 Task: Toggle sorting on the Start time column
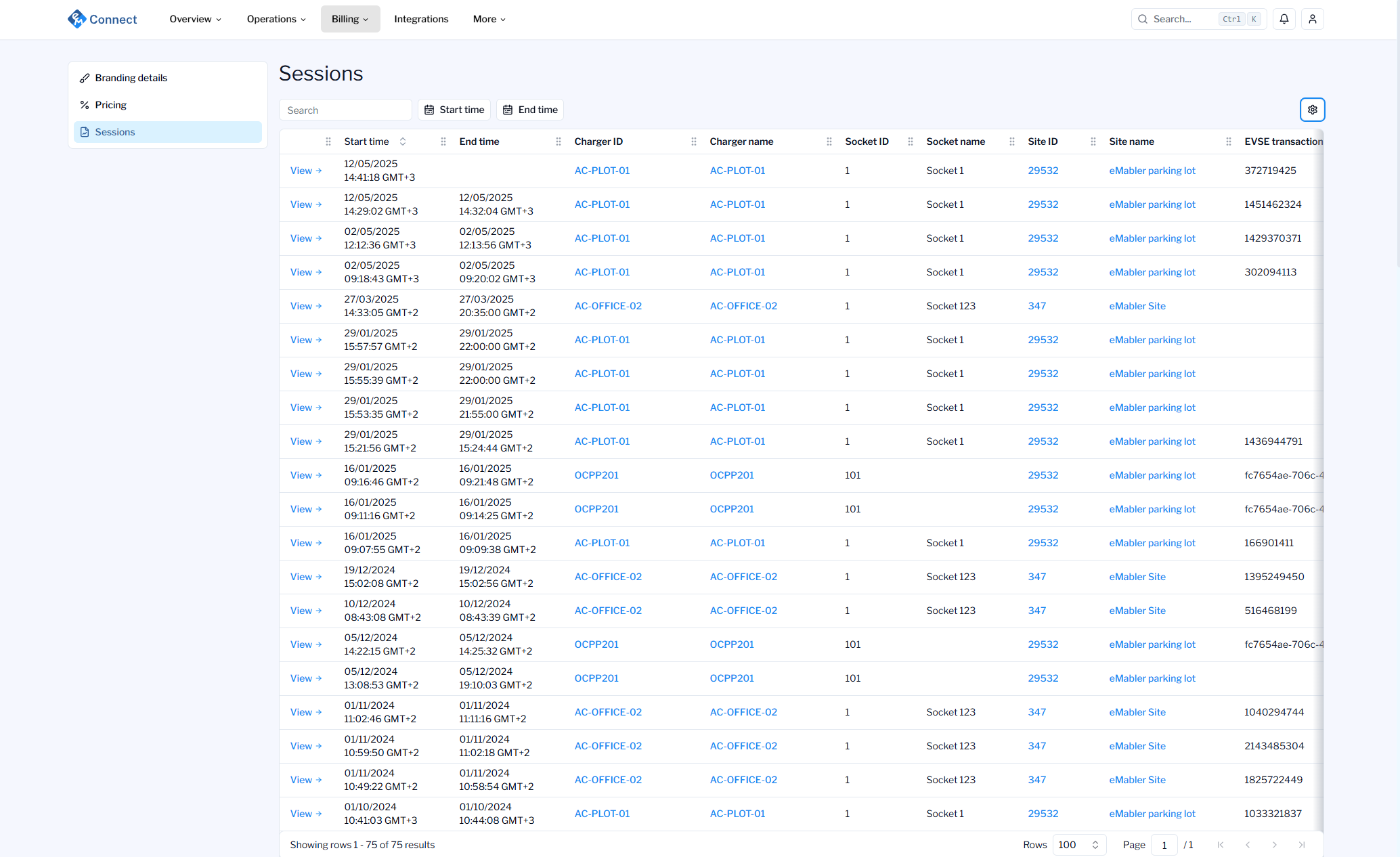click(x=402, y=141)
